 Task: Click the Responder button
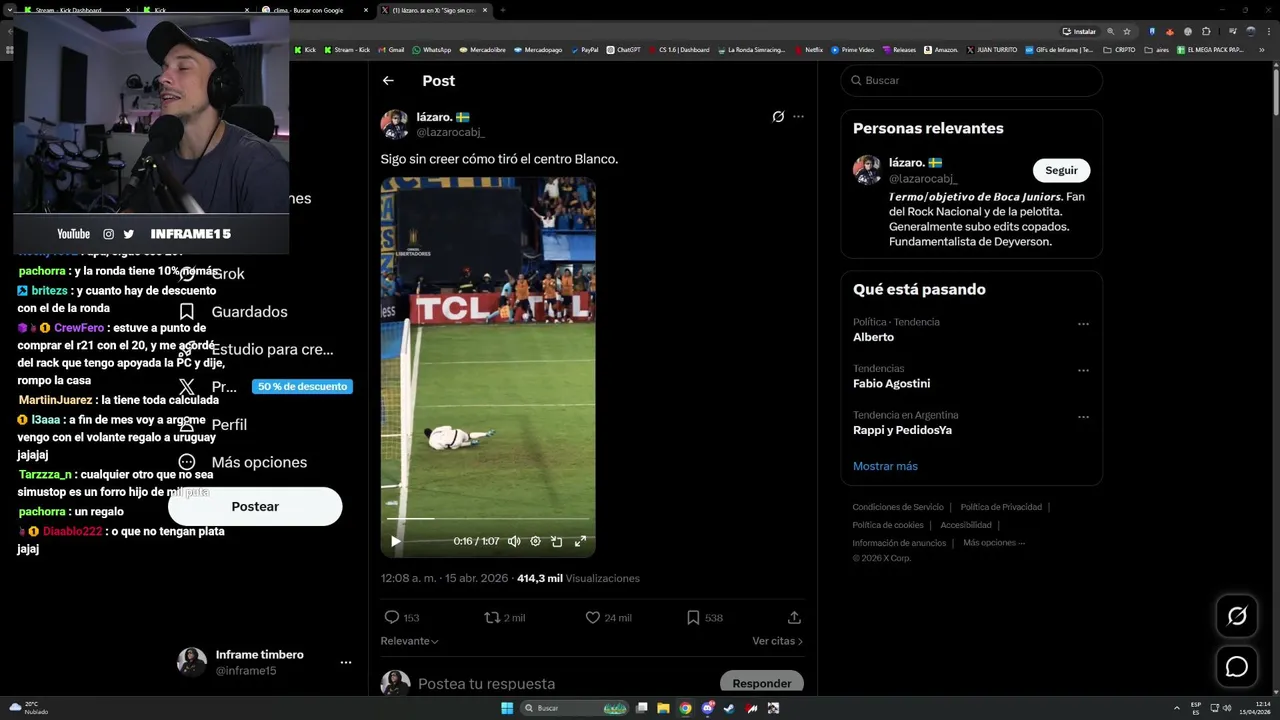coord(762,684)
